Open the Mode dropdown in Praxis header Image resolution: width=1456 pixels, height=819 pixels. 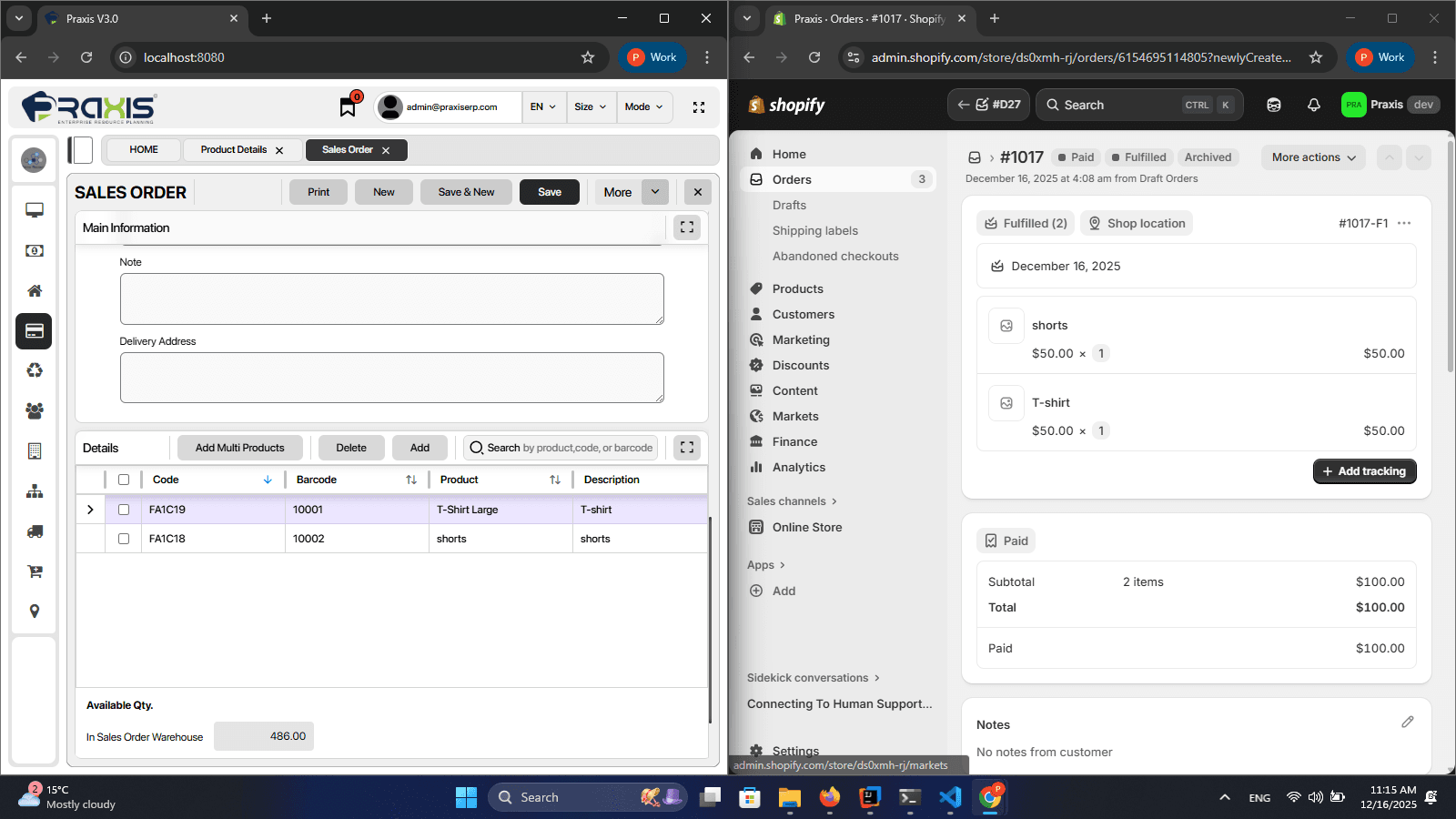tap(644, 106)
